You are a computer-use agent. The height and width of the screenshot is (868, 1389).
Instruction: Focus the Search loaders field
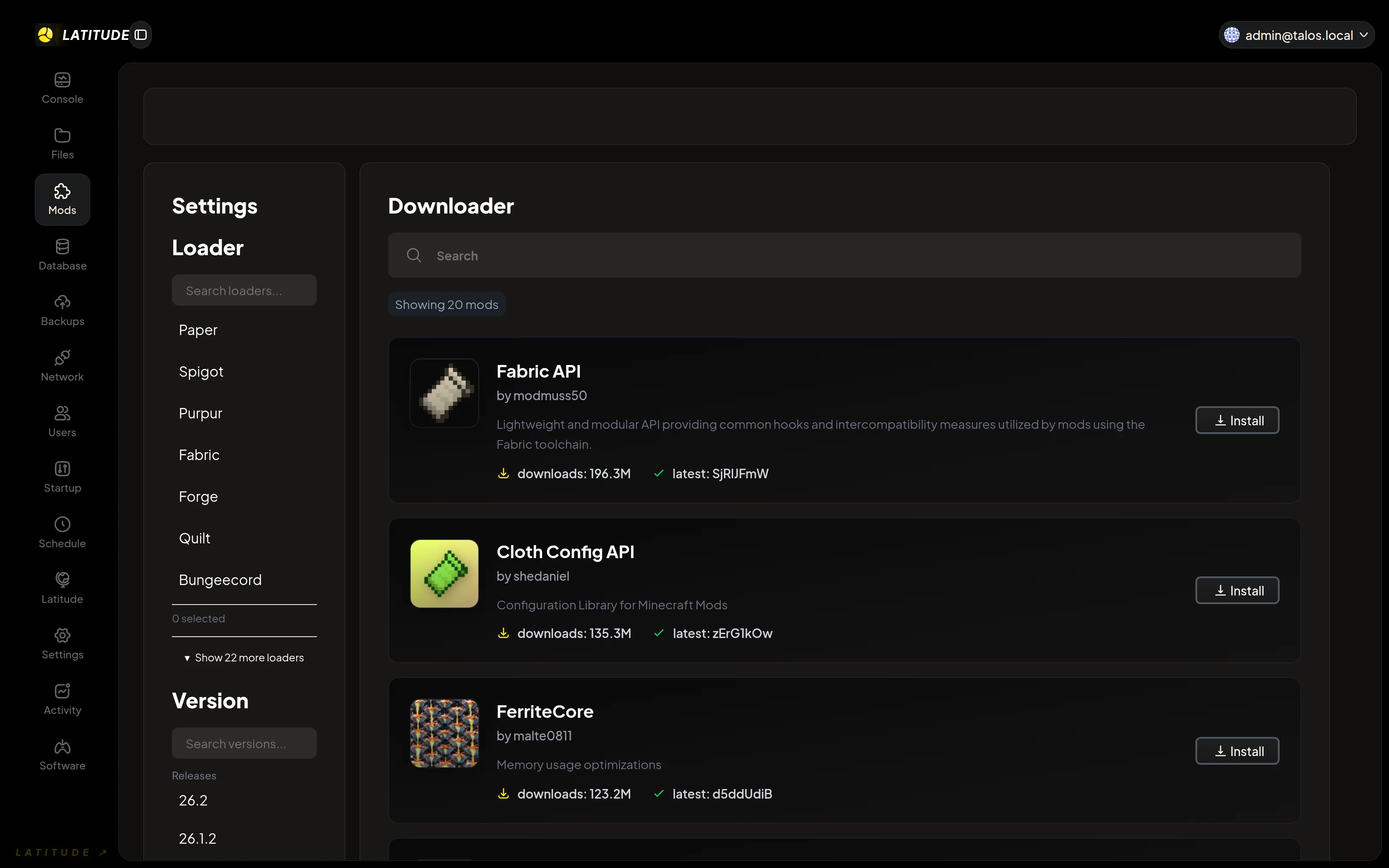tap(244, 290)
